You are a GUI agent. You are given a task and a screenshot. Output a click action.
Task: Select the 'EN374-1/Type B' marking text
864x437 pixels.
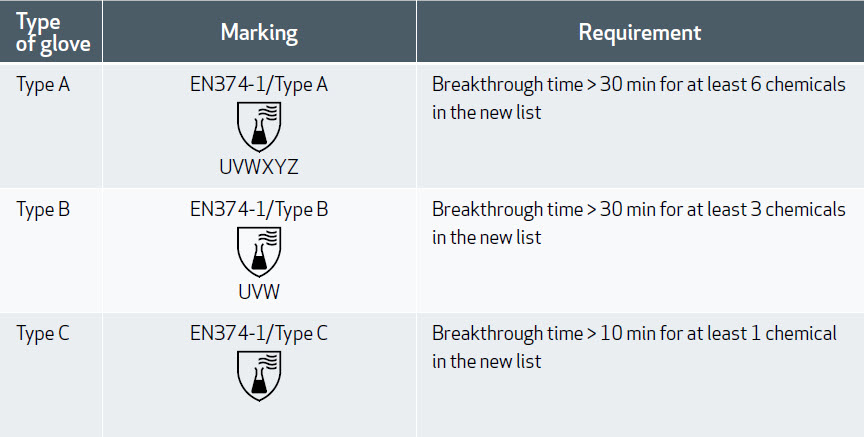click(x=259, y=210)
